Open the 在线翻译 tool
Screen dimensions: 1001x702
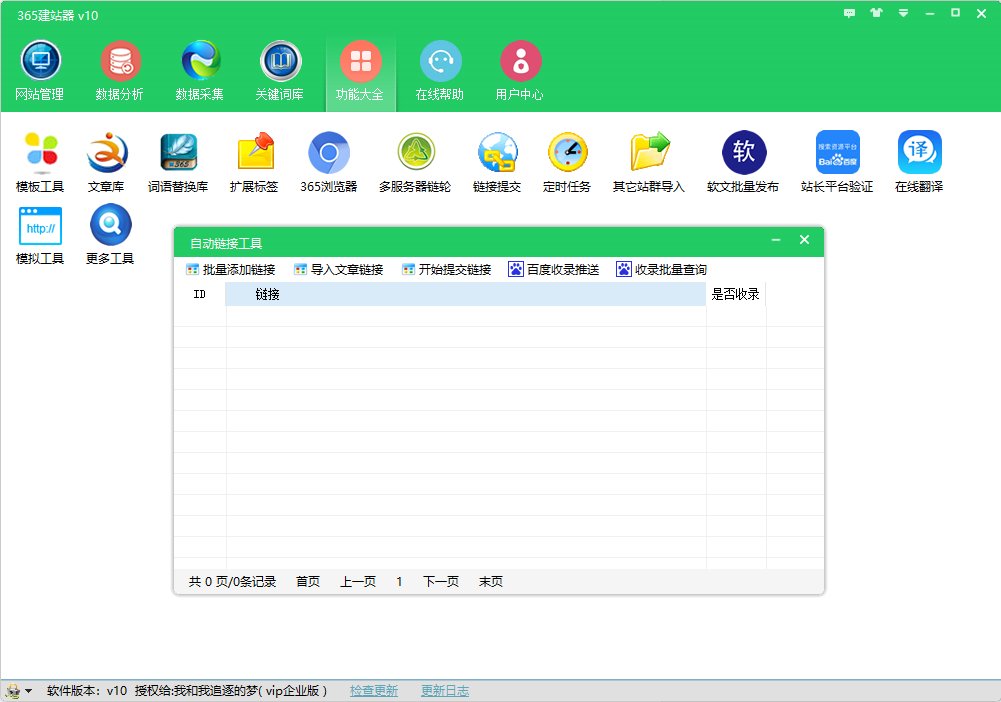click(x=919, y=162)
